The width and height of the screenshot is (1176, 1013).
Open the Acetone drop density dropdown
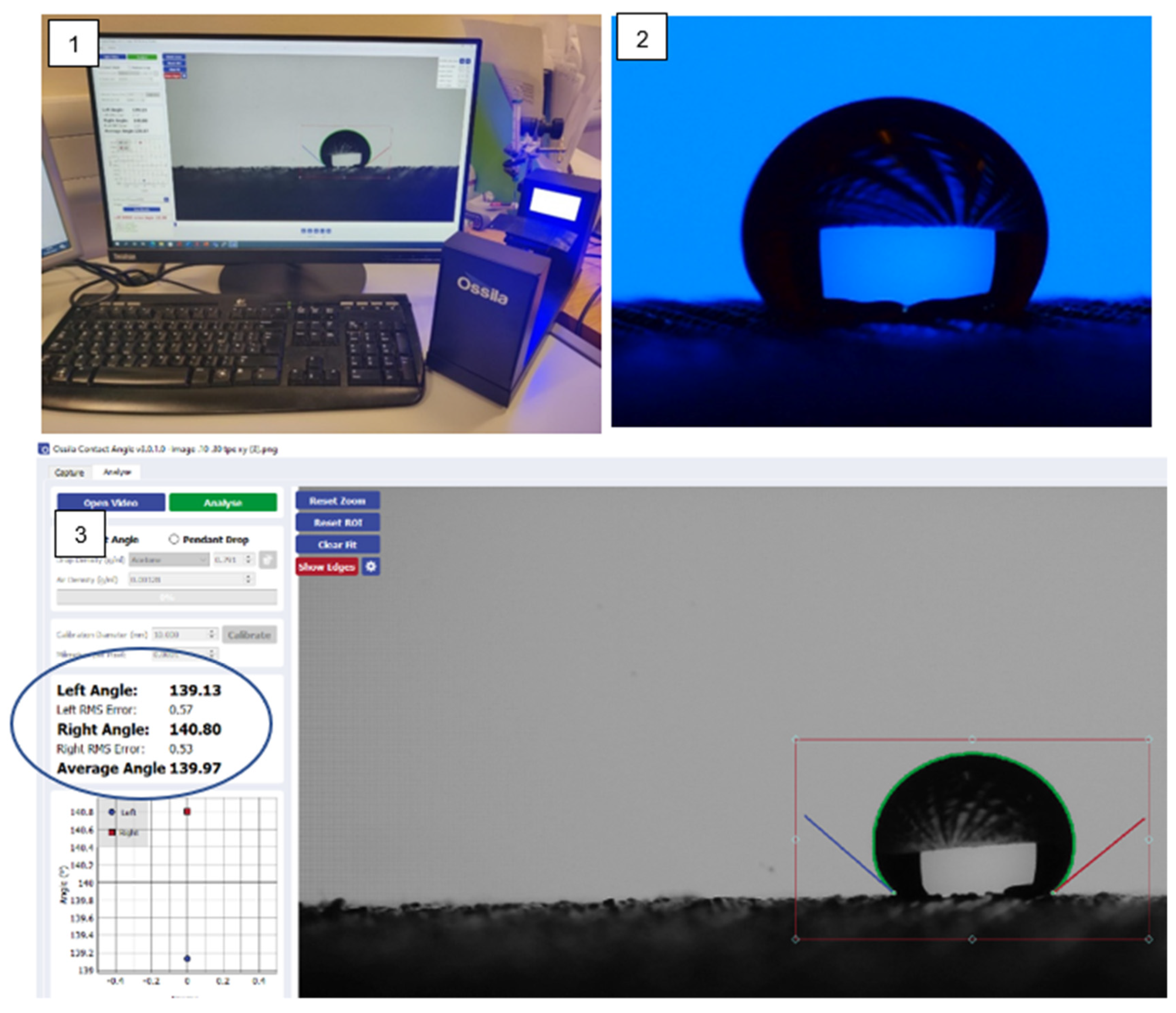(168, 560)
